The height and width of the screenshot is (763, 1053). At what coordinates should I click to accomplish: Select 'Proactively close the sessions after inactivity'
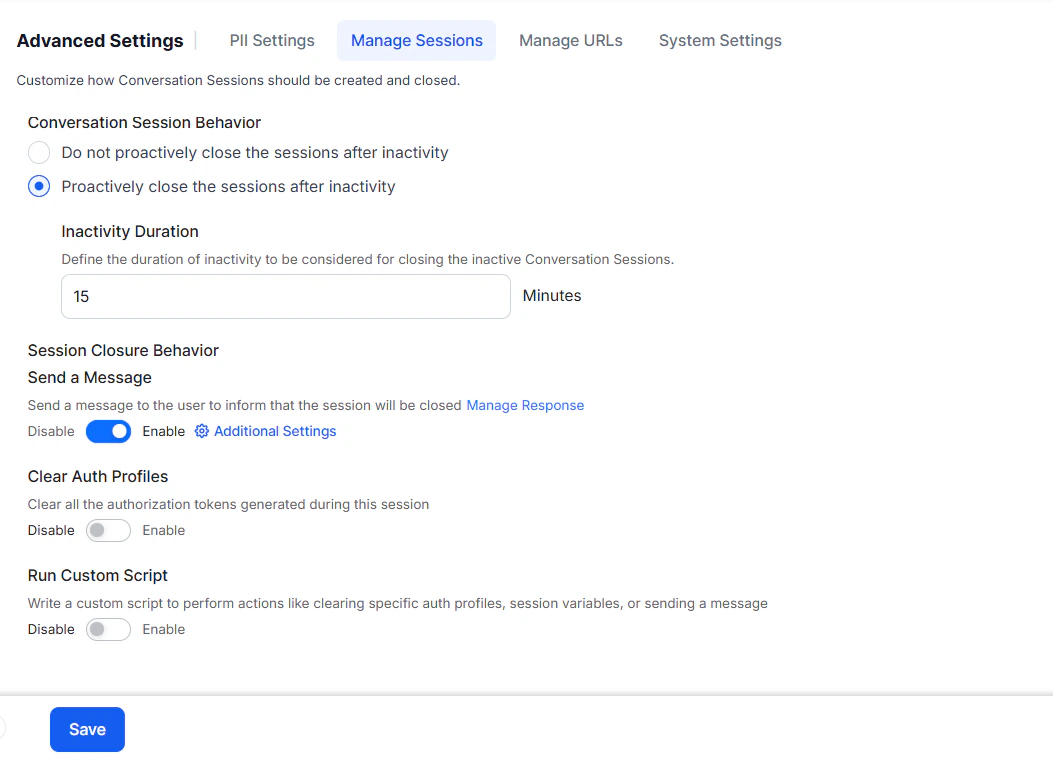click(38, 186)
